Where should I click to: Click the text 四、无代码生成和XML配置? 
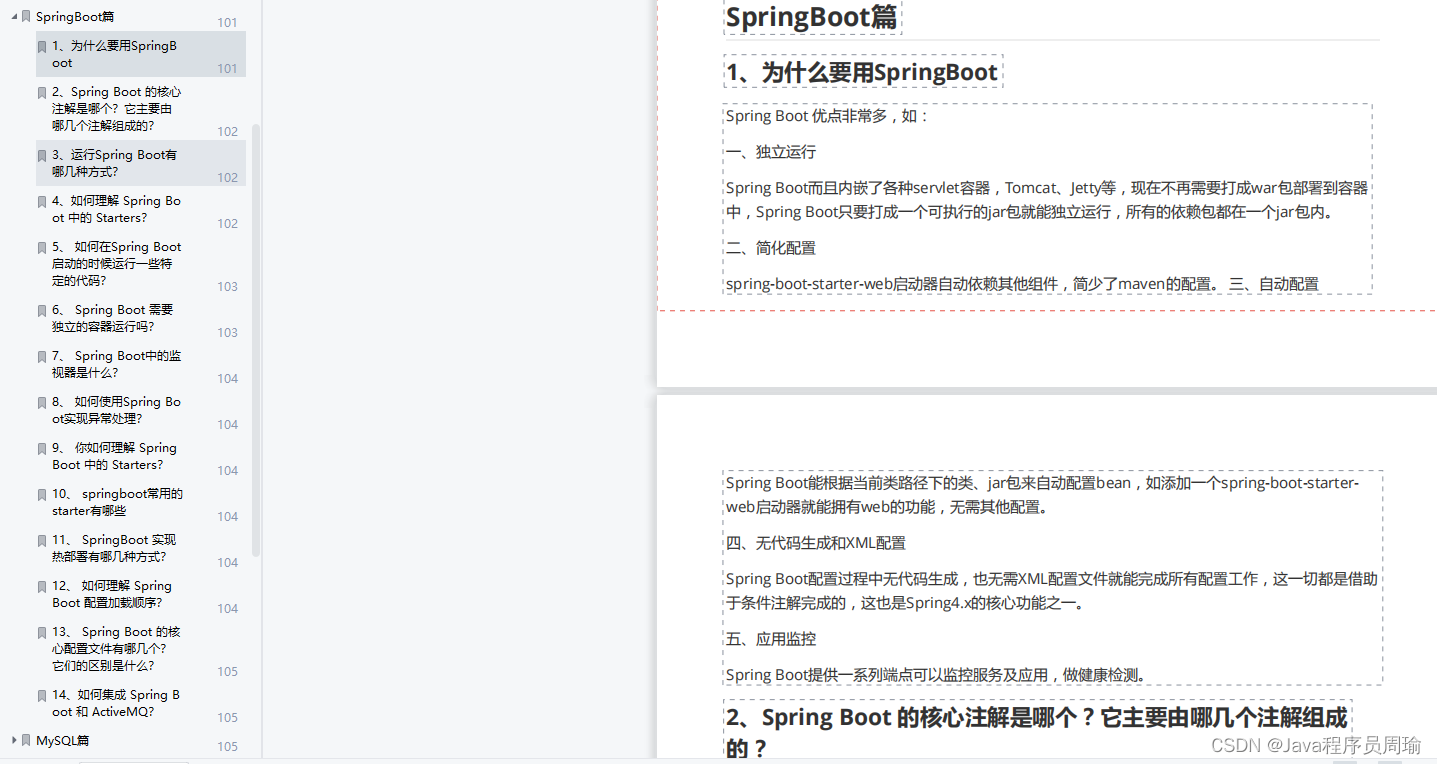[x=816, y=543]
